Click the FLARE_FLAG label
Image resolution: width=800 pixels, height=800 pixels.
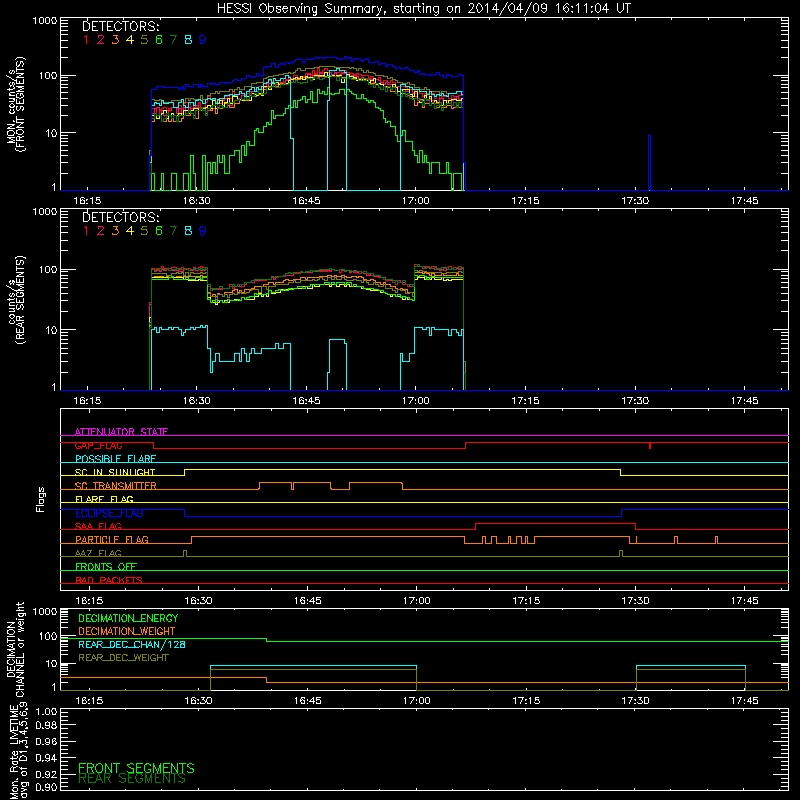104,499
